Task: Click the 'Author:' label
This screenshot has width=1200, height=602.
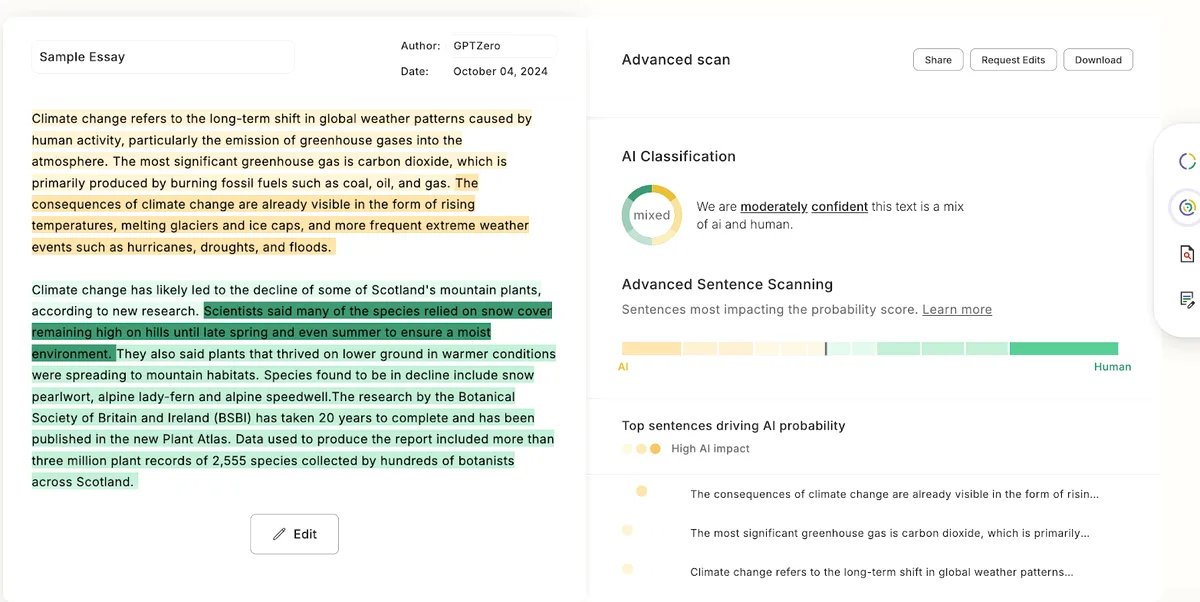Action: tap(420, 46)
